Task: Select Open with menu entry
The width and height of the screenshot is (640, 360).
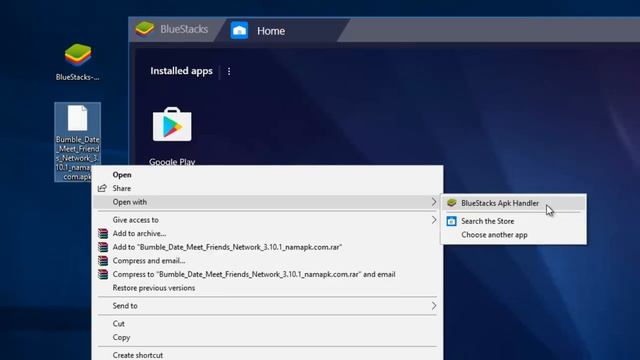Action: coord(267,202)
